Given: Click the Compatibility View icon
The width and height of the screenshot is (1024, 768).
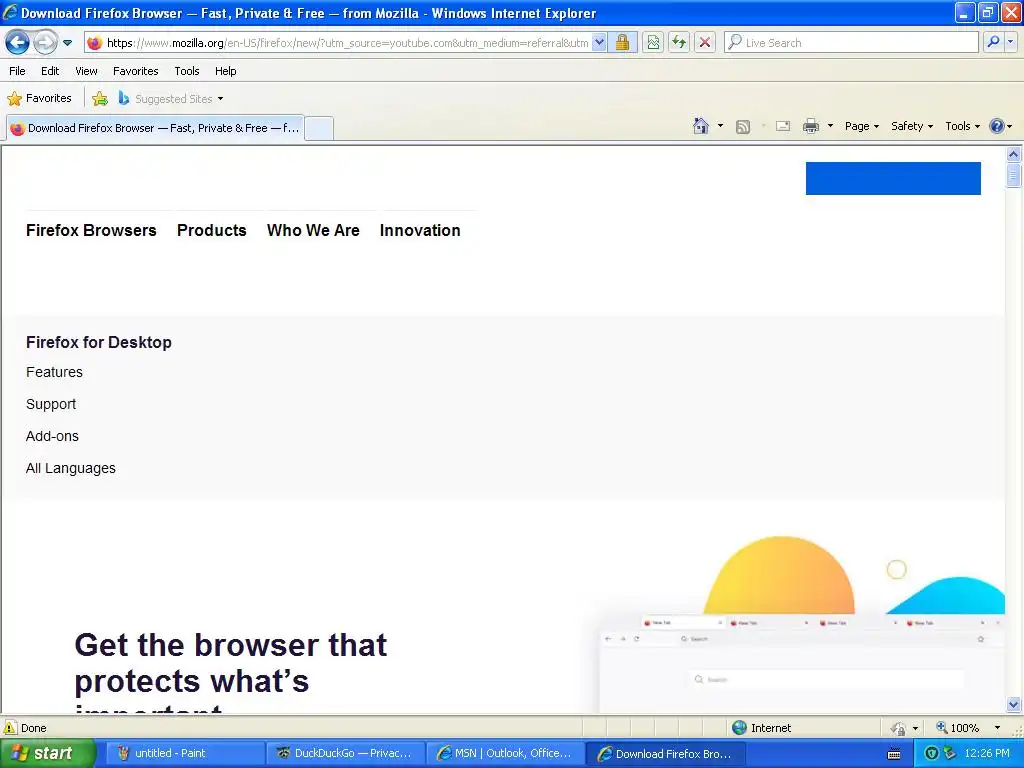Looking at the screenshot, I should 653,43.
